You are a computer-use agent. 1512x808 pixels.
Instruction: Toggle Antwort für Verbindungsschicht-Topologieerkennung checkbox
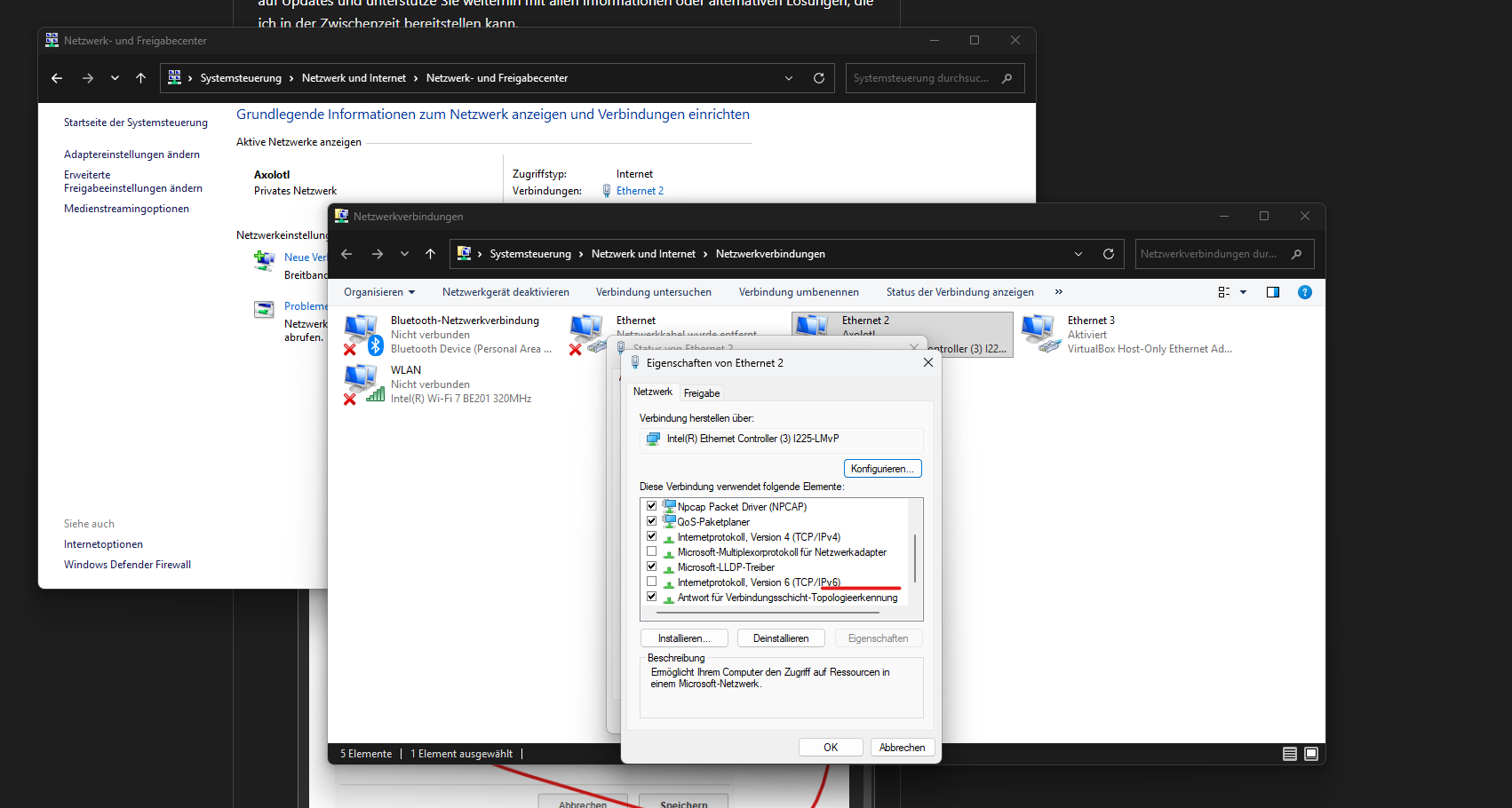click(651, 597)
